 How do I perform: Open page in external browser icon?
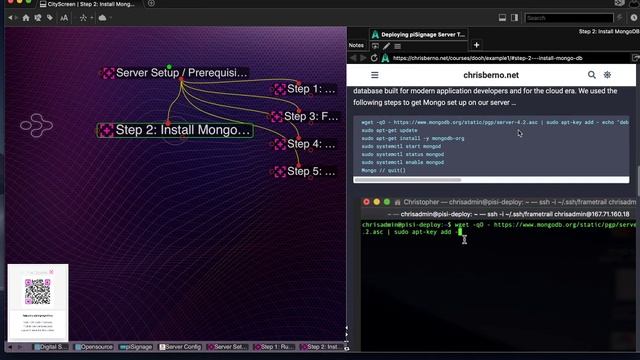pos(636,58)
